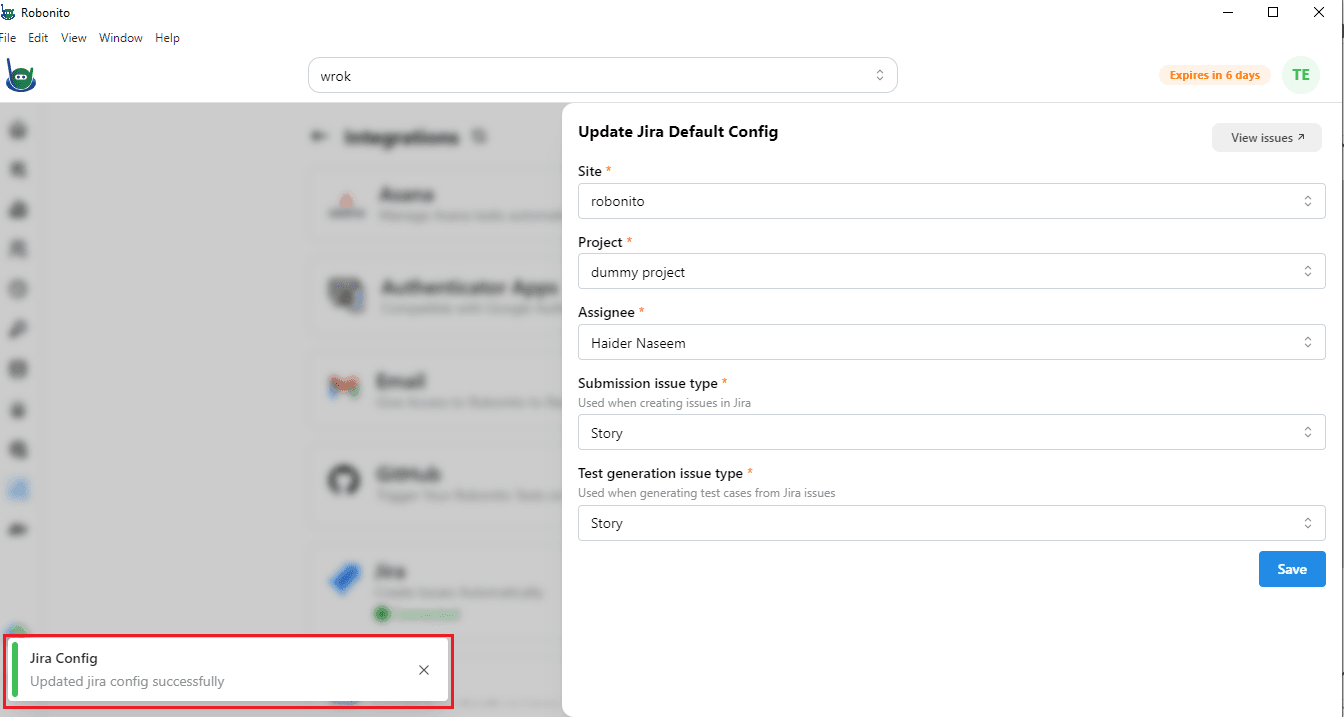The width and height of the screenshot is (1344, 717).
Task: Click the TE user avatar
Action: [x=1301, y=75]
